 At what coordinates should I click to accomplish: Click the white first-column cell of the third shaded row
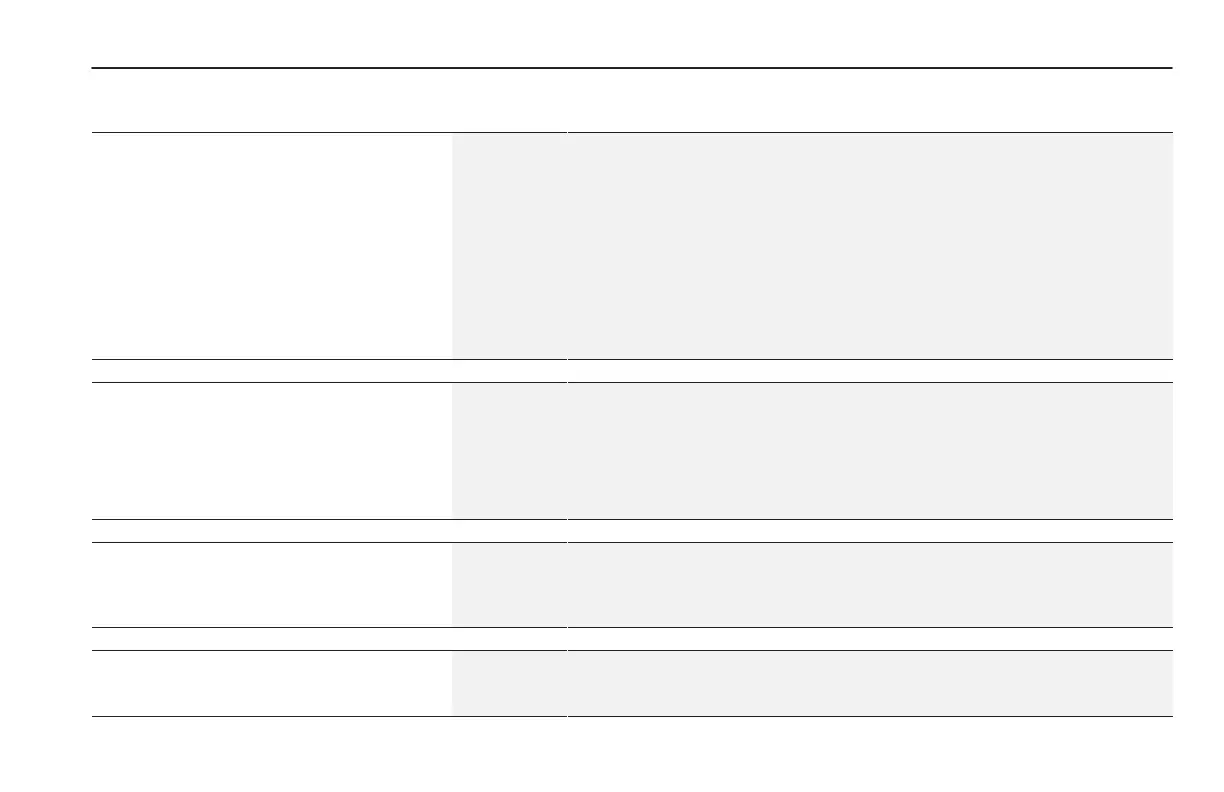coord(271,585)
